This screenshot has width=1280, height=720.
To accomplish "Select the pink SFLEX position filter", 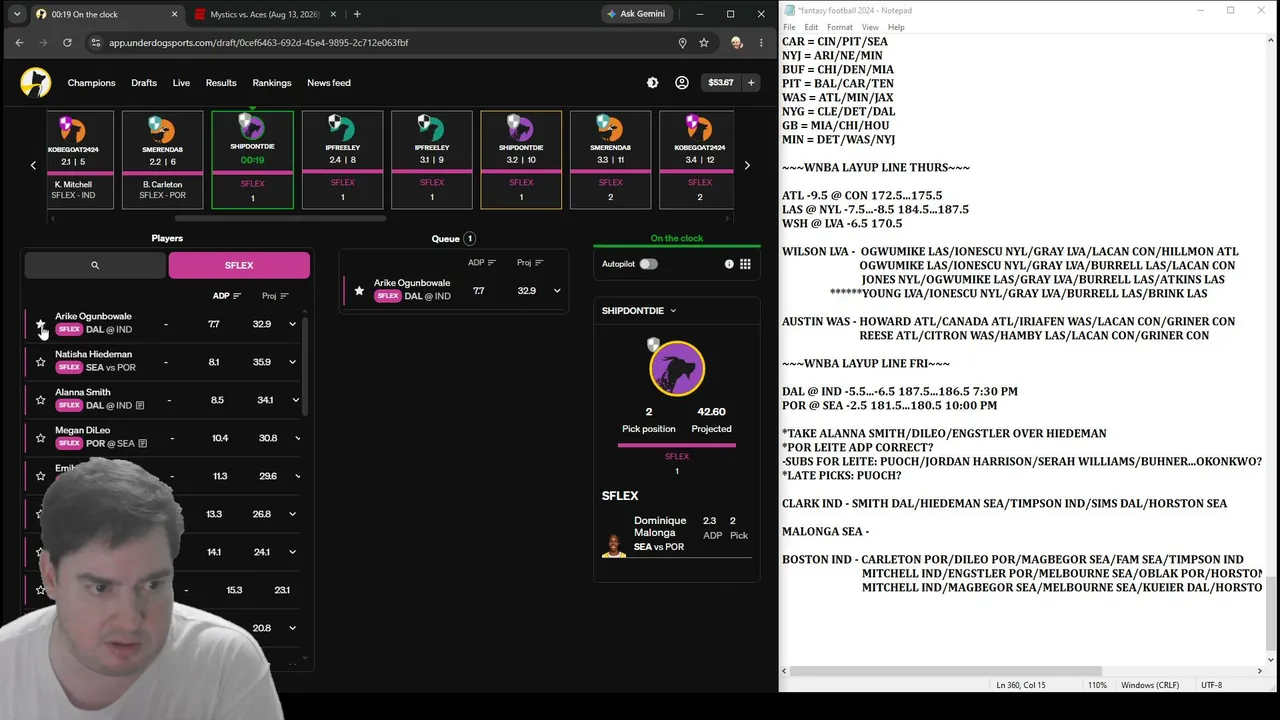I will 239,265.
